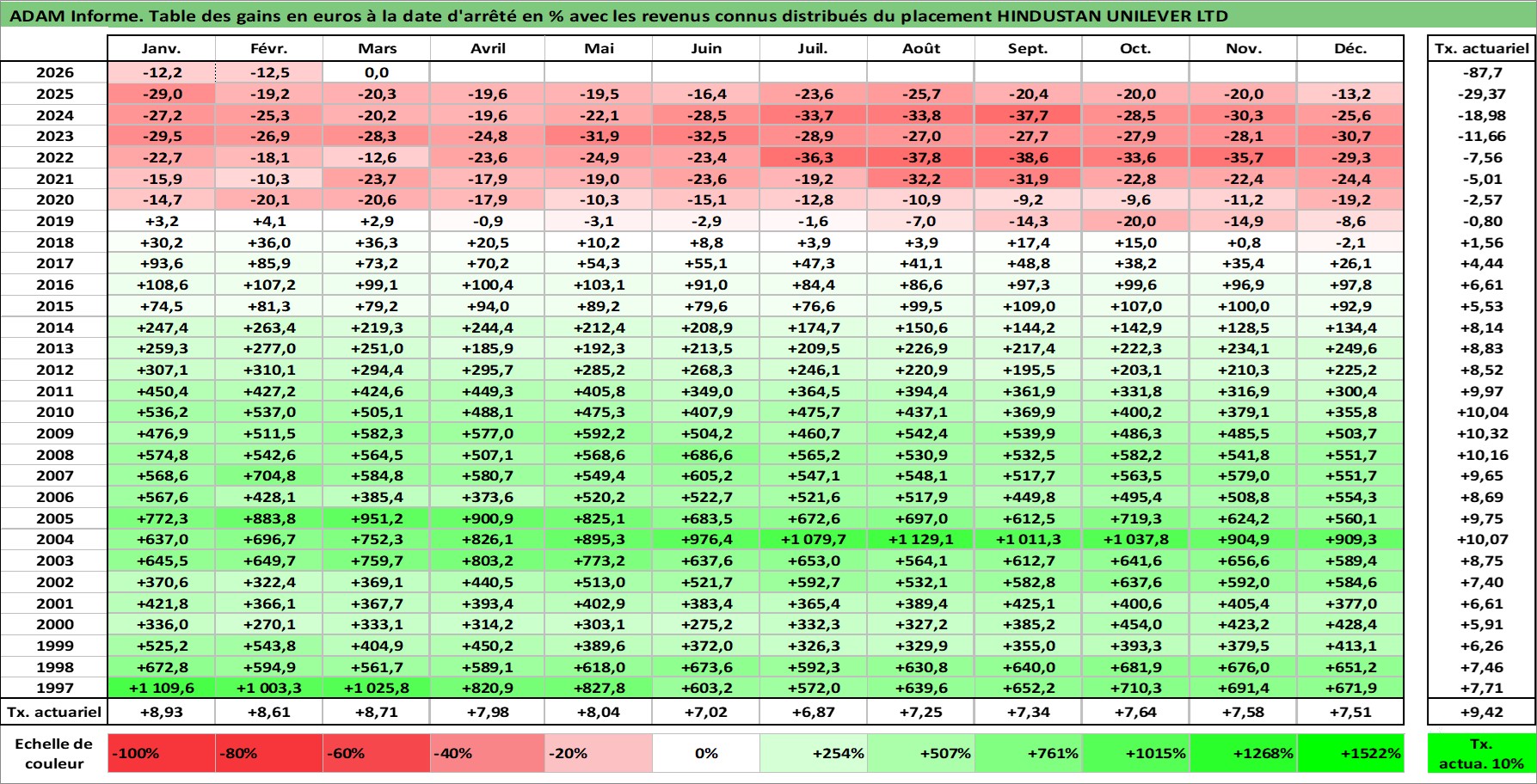Select the '+7,51' bottom cell under Déc.
The image size is (1537, 784).
pyautogui.click(x=1350, y=712)
